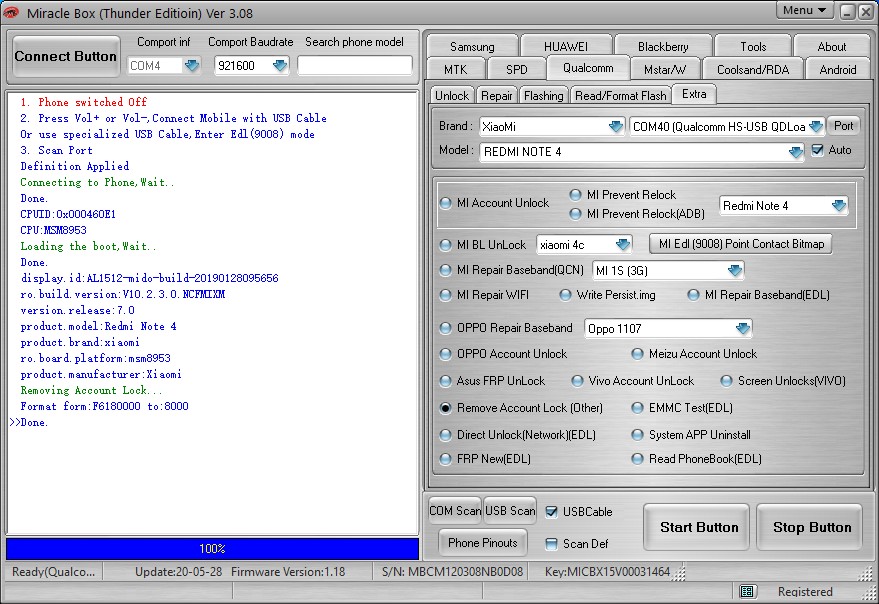Switch to the HUAWEI tab
The image size is (879, 604).
pyautogui.click(x=566, y=47)
